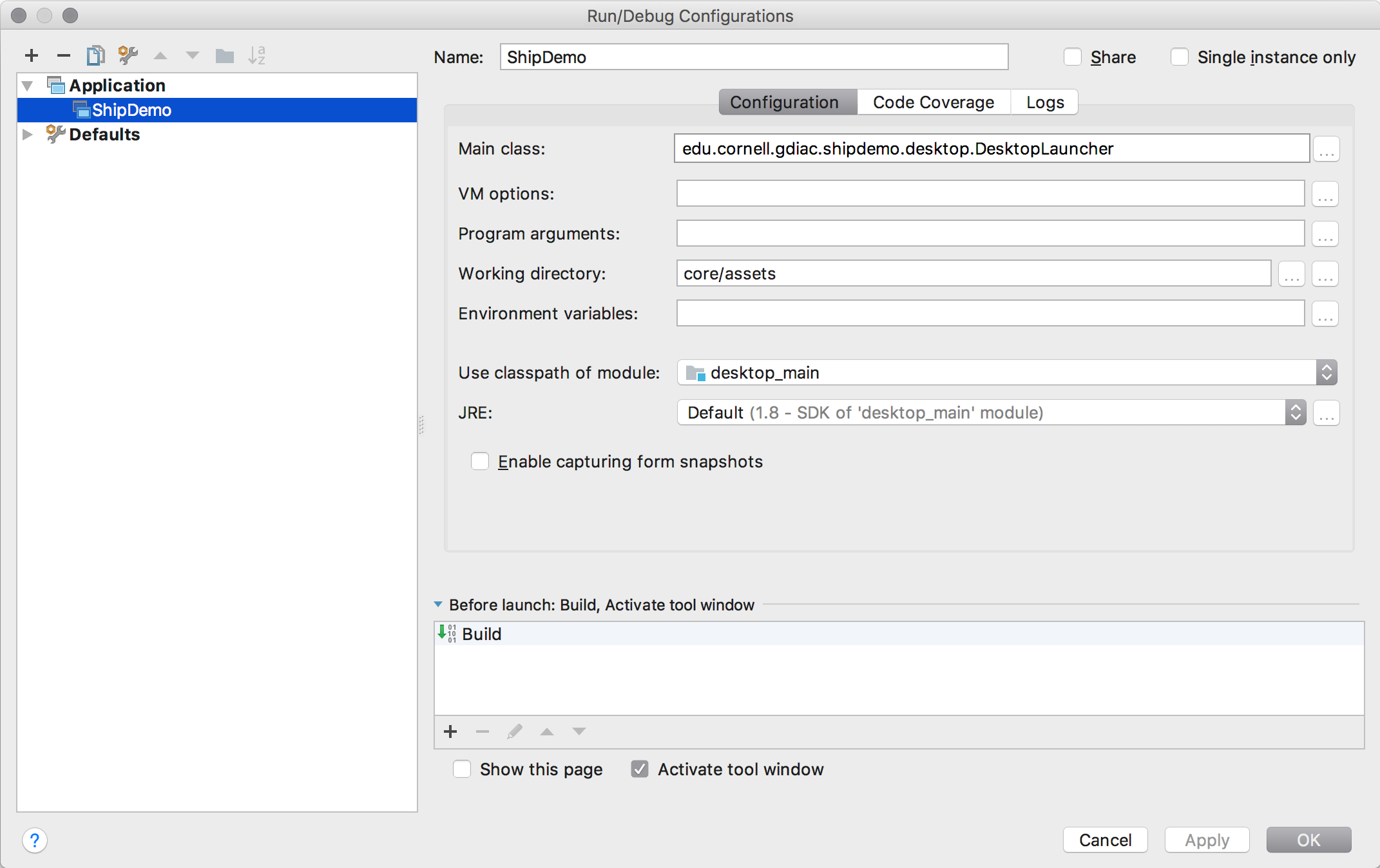Viewport: 1380px width, 868px height.
Task: Collapse the Before launch section
Action: [438, 605]
